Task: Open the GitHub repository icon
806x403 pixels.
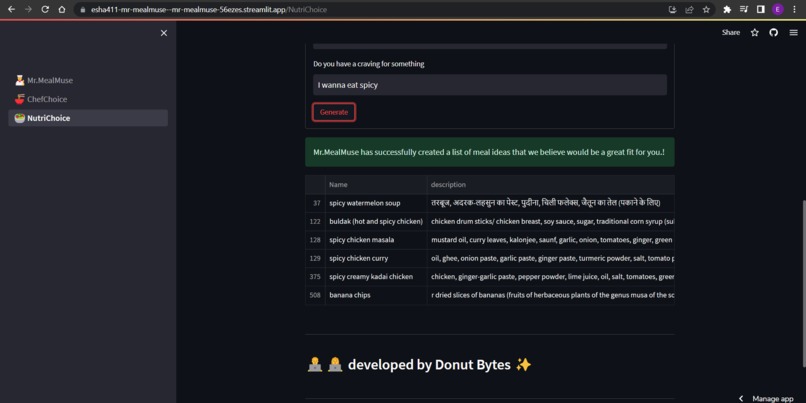Action: coord(774,32)
